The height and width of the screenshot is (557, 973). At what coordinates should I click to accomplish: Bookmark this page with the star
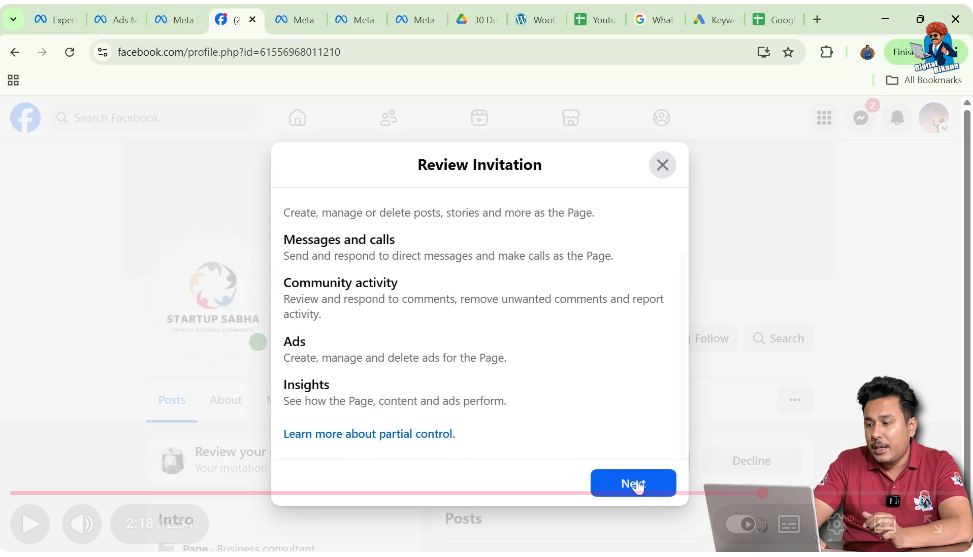[x=788, y=52]
